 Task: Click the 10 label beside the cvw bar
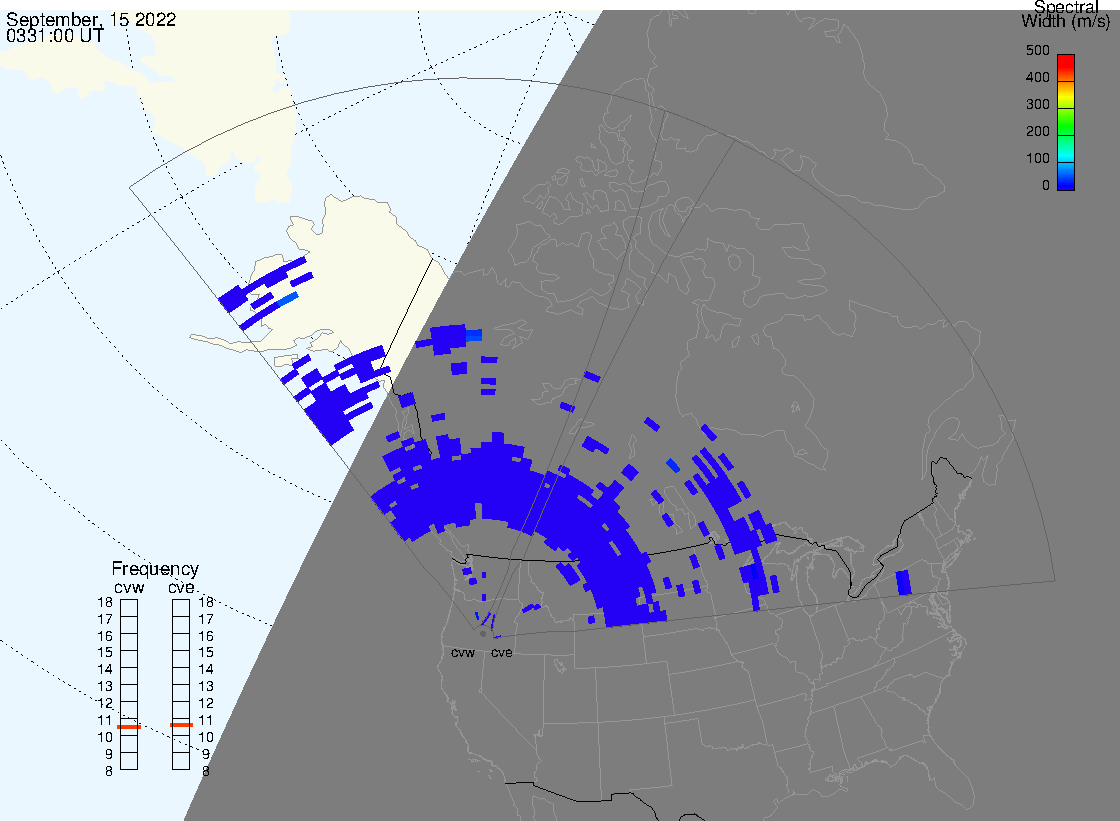[105, 737]
